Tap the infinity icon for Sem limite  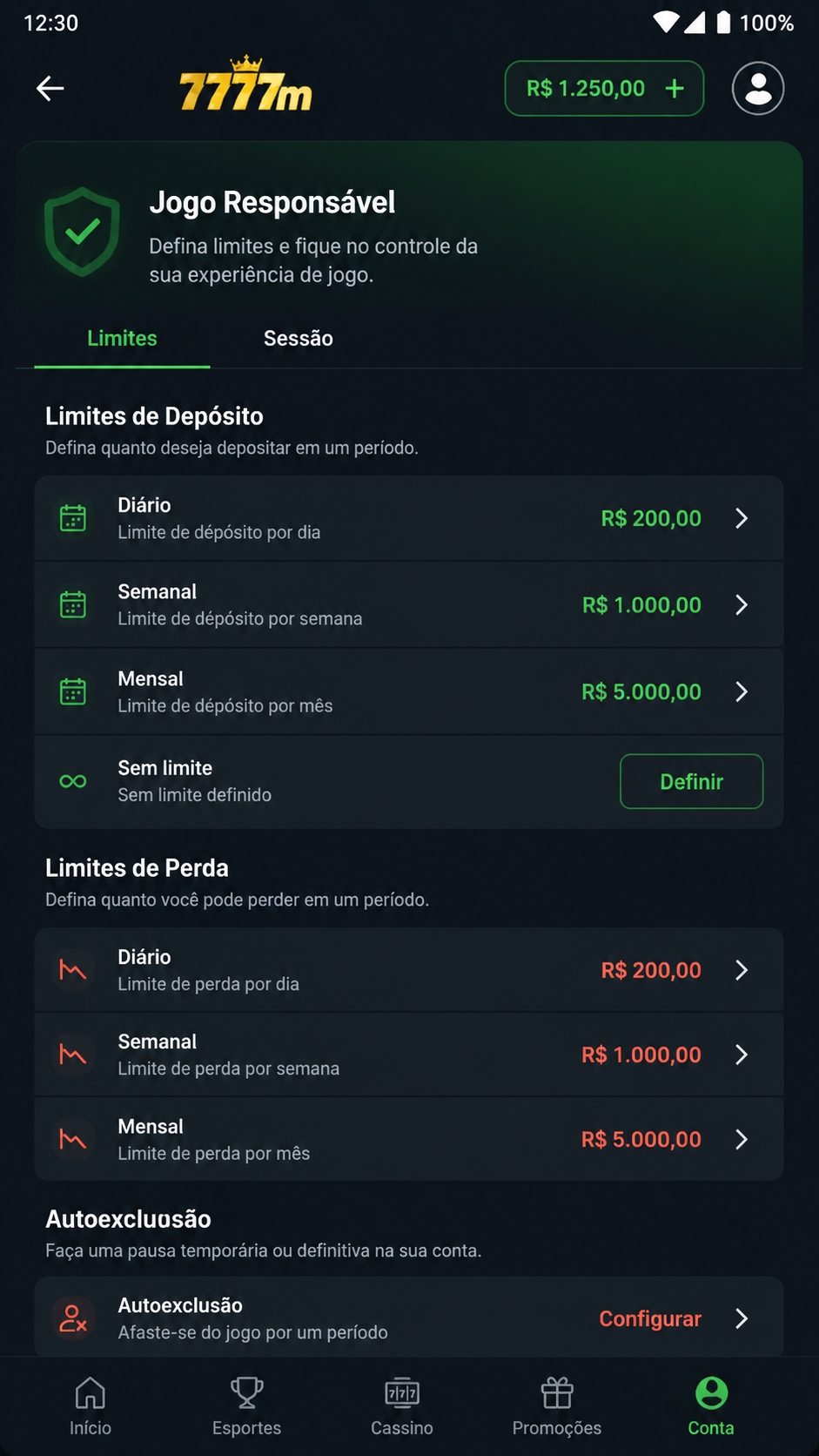point(73,781)
